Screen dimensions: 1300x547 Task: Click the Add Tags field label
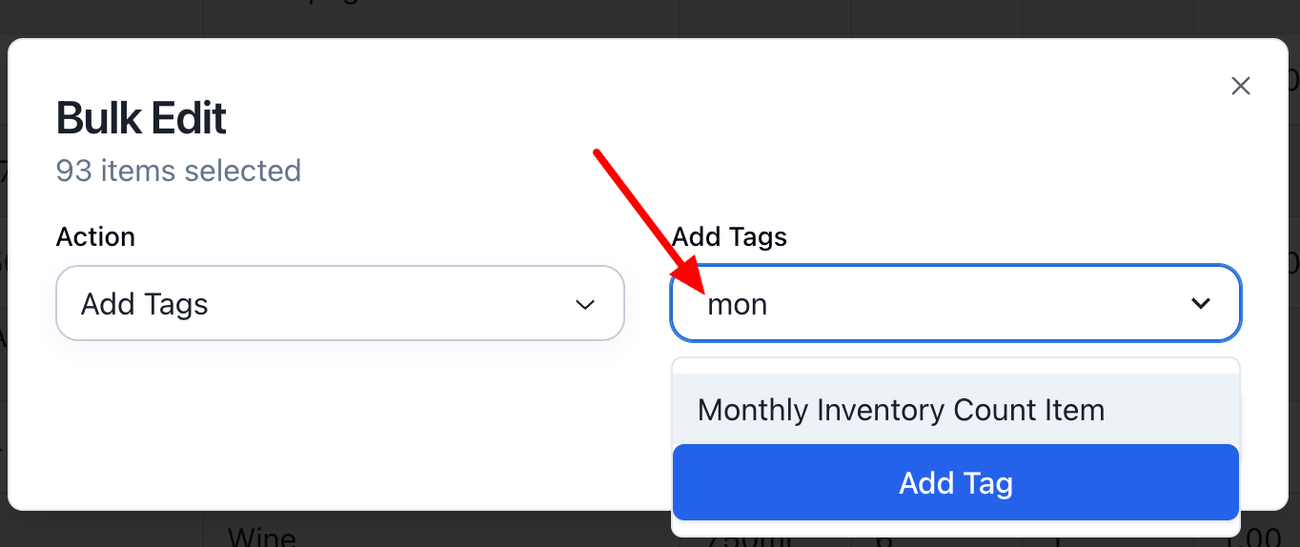[729, 237]
